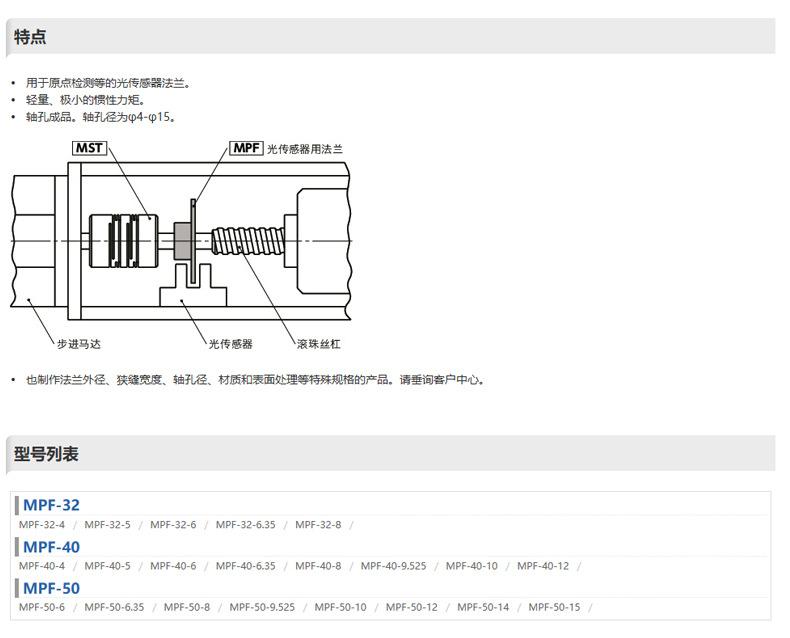Viewport: 790px width, 638px height.
Task: Click the MPF-32 series heading
Action: pyautogui.click(x=51, y=505)
